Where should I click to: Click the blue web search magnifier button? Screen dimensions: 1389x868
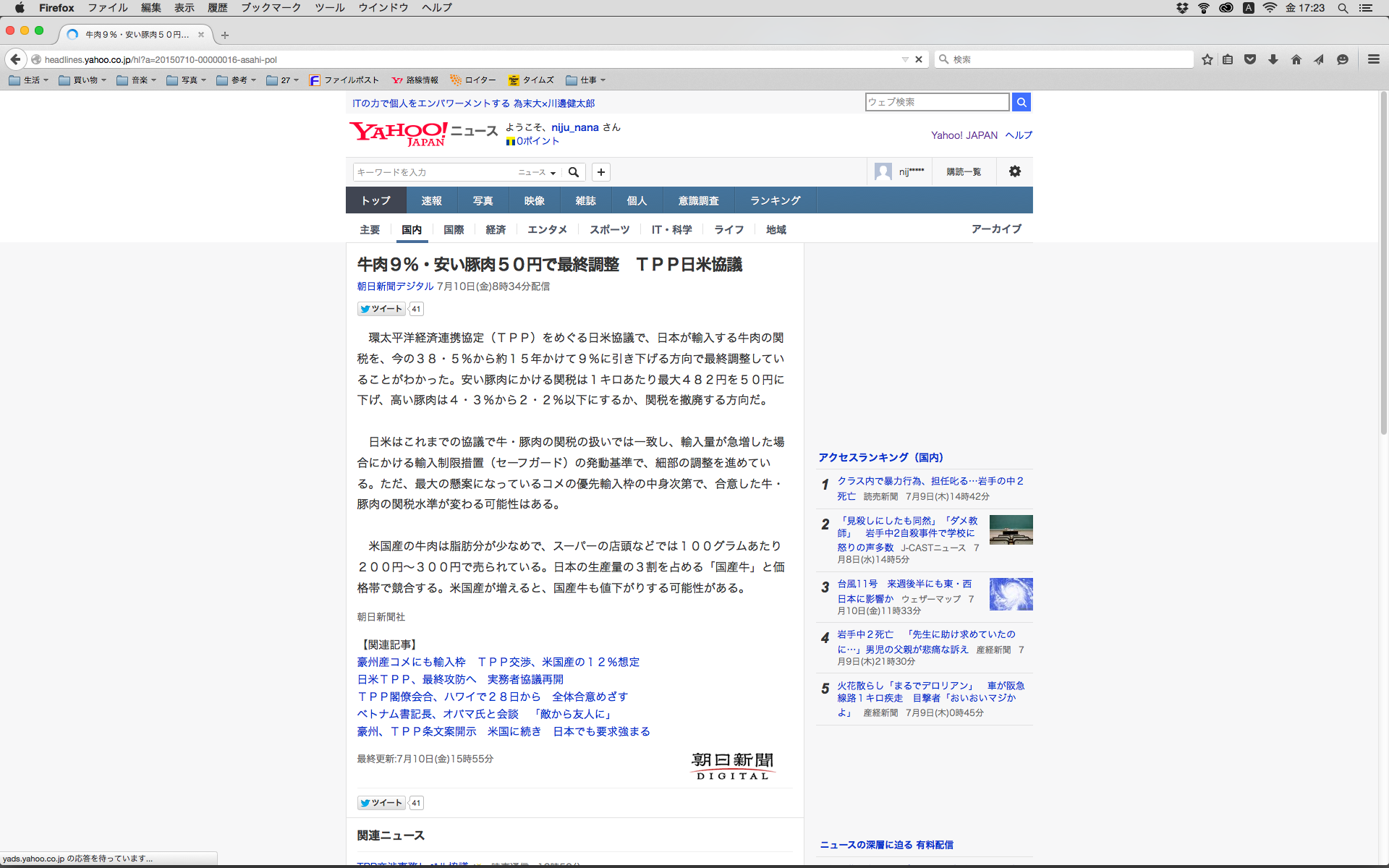pos(1021,102)
